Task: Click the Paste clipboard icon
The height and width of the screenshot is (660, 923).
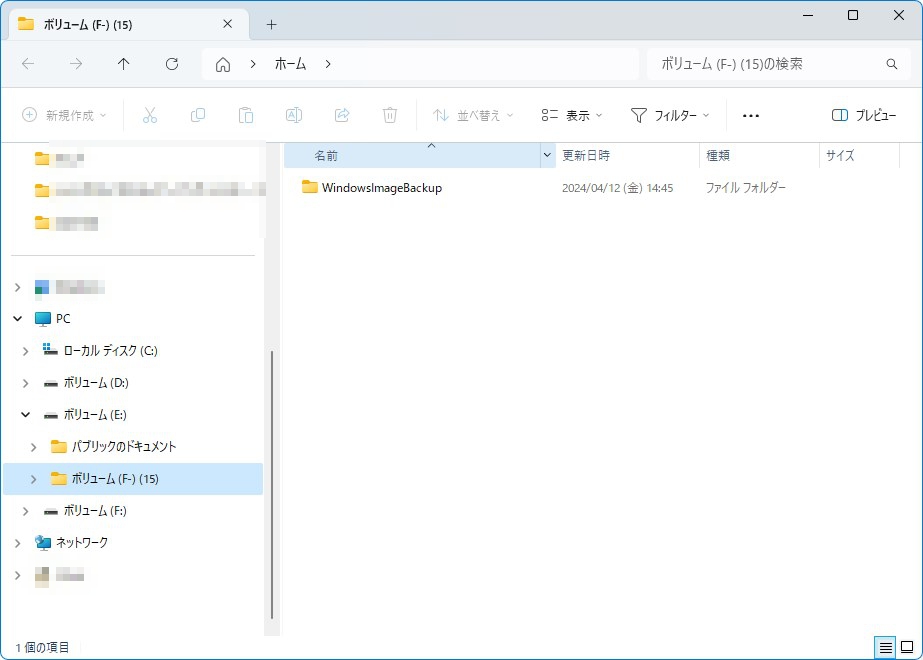Action: click(246, 115)
